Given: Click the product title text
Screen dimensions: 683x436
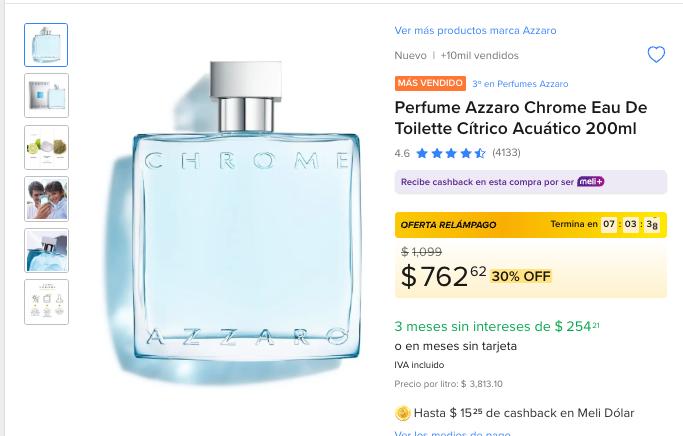Looking at the screenshot, I should [x=521, y=118].
